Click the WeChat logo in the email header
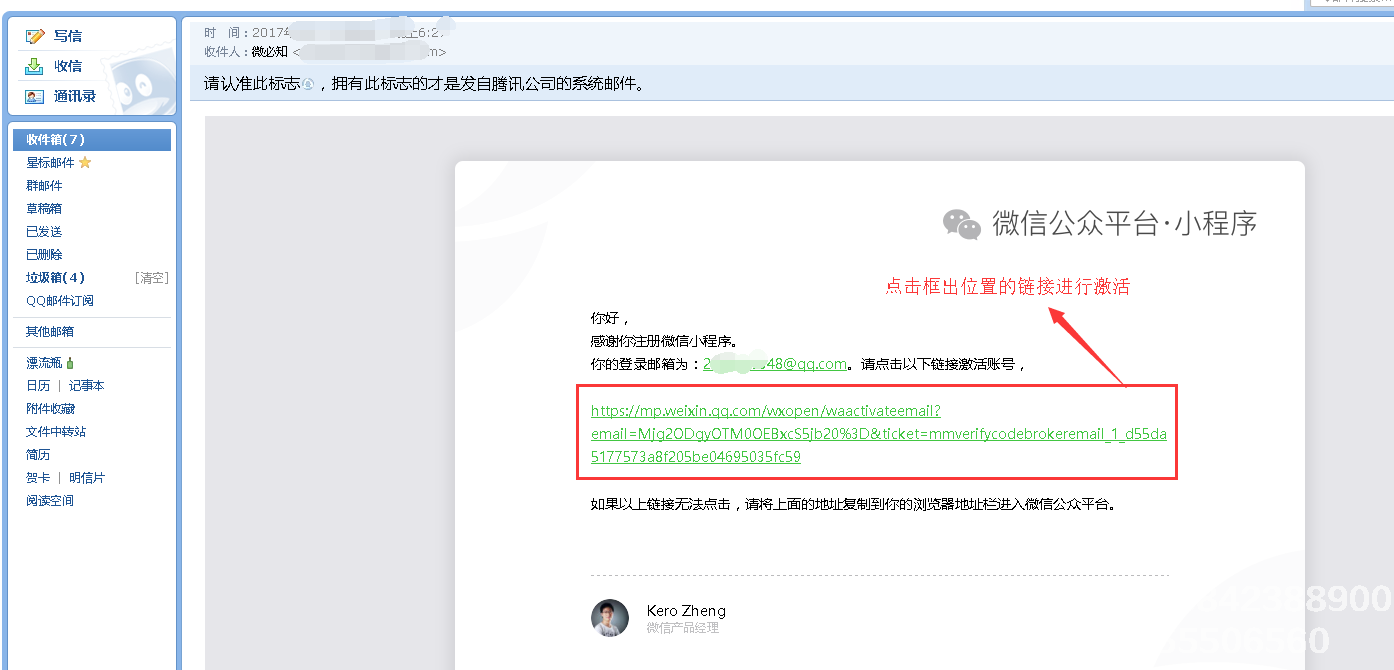 point(961,224)
